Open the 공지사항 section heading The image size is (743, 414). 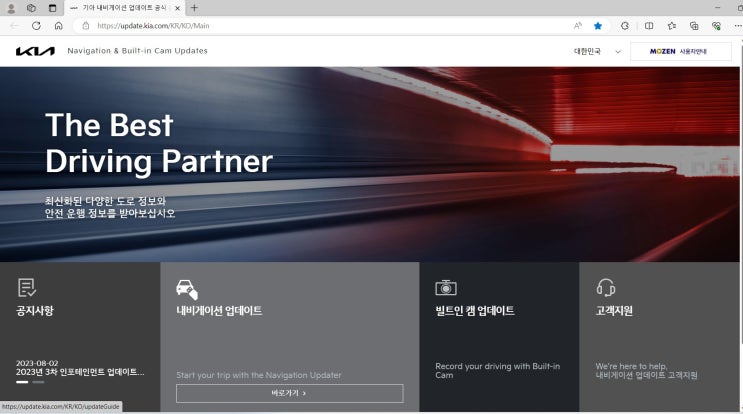(35, 311)
